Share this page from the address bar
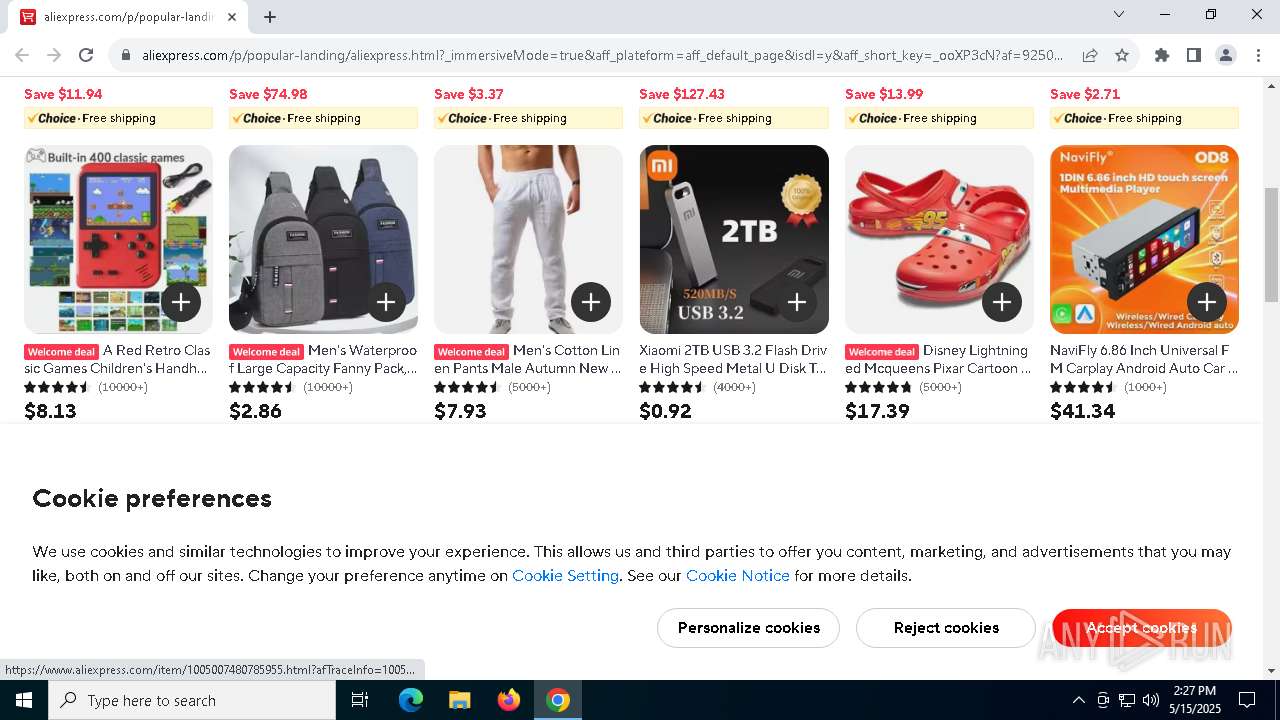Image resolution: width=1280 pixels, height=720 pixels. [1090, 55]
